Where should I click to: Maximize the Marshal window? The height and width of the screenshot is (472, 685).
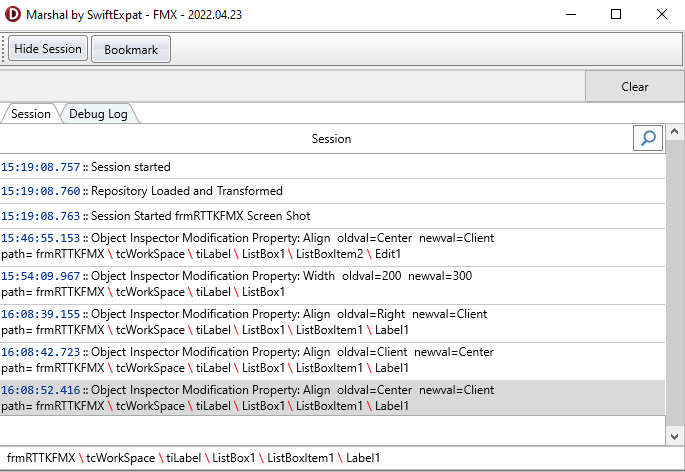(616, 15)
